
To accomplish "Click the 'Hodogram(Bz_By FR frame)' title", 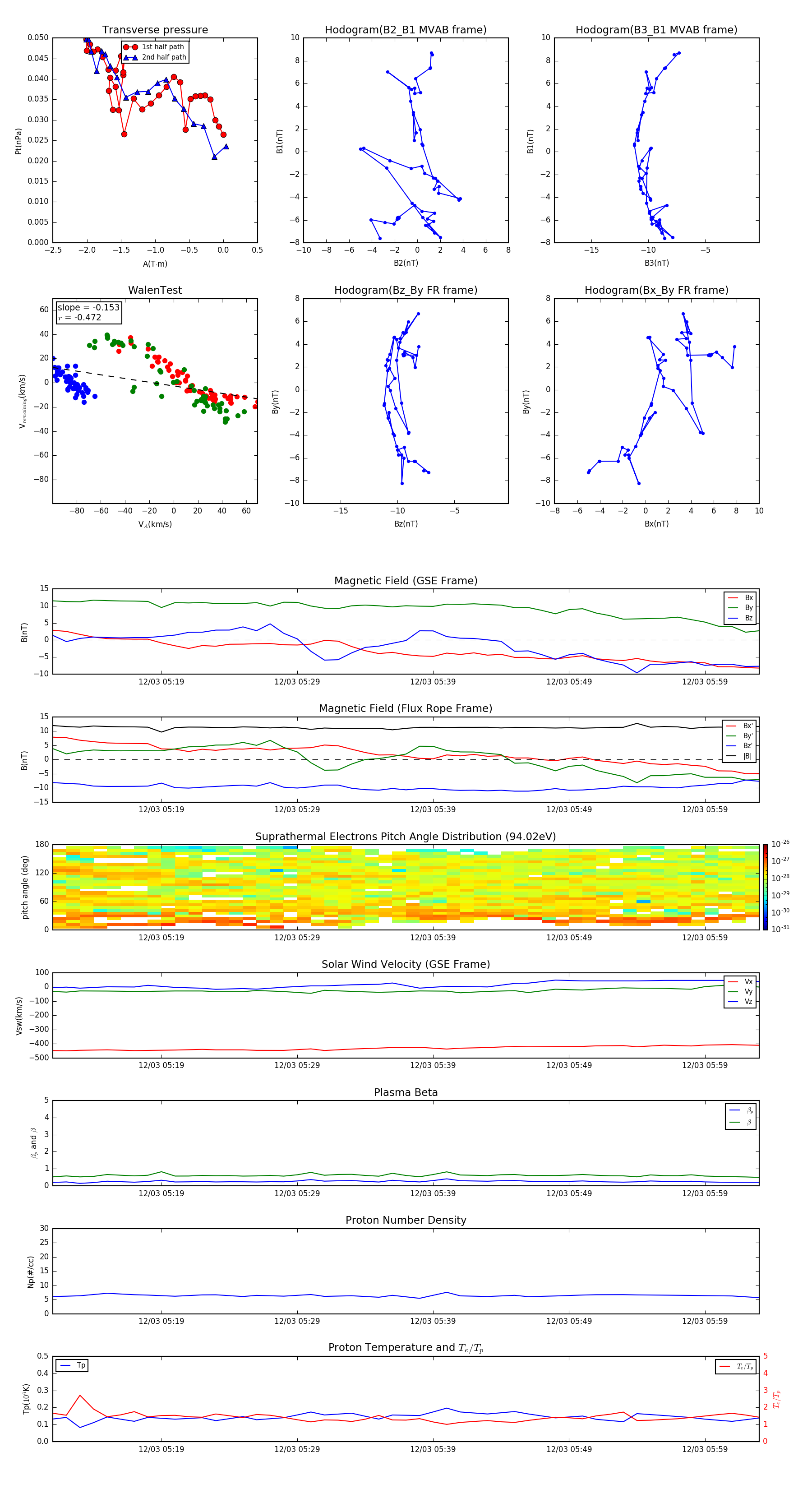I will click(406, 290).
